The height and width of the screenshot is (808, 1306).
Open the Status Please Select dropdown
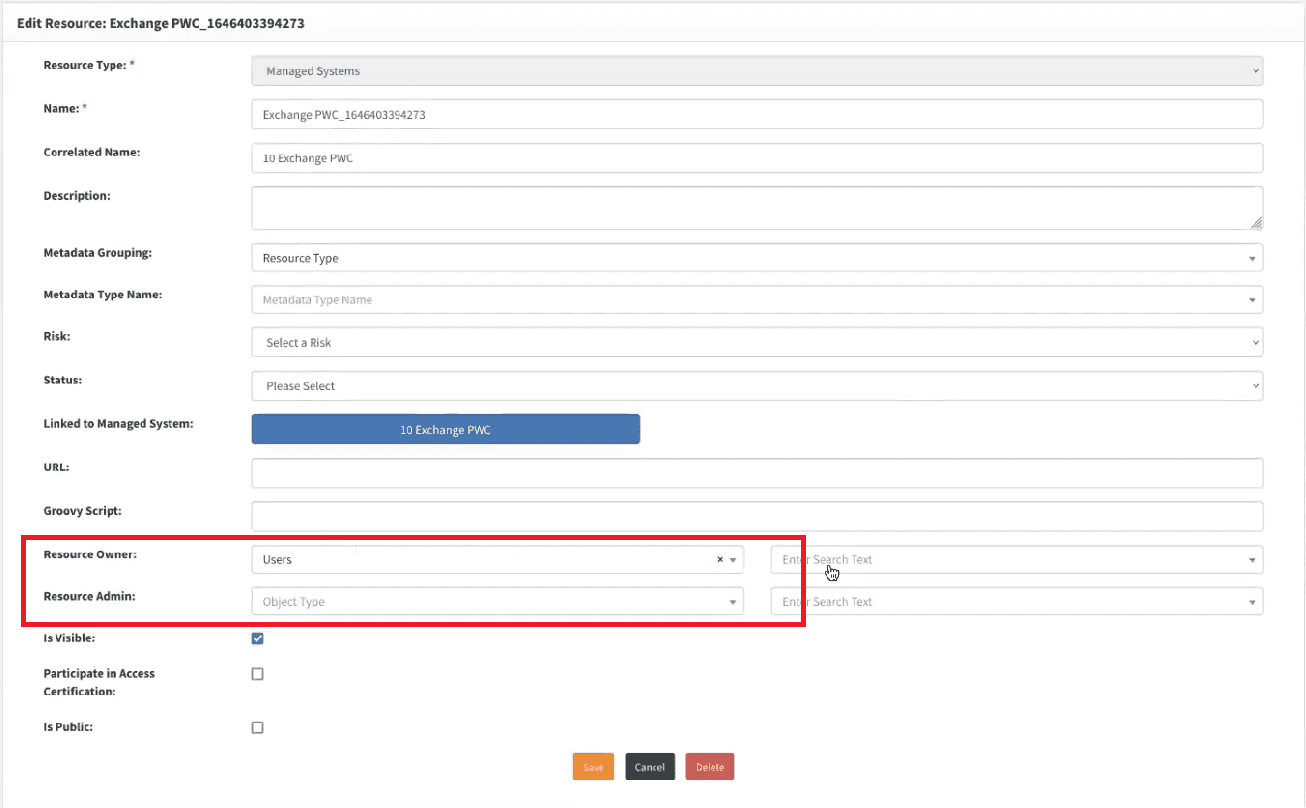[x=756, y=386]
